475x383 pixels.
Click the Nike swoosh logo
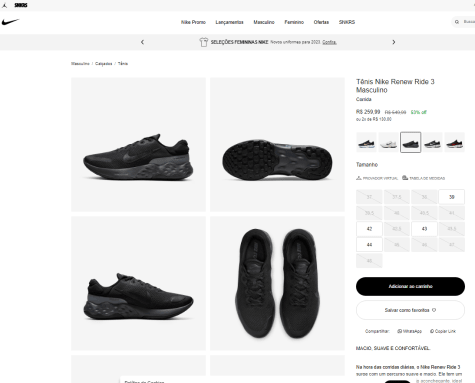[10, 22]
